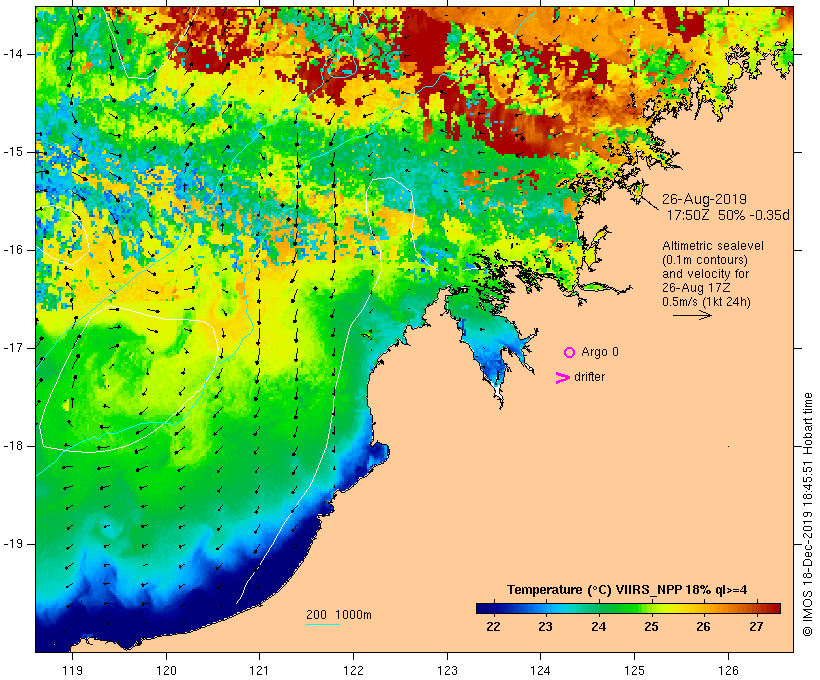Click longitude axis label 121

pos(259,671)
